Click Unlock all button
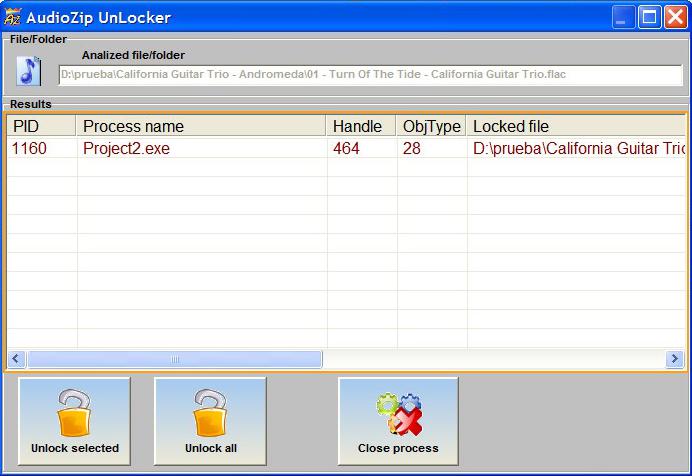The width and height of the screenshot is (692, 476). 211,421
